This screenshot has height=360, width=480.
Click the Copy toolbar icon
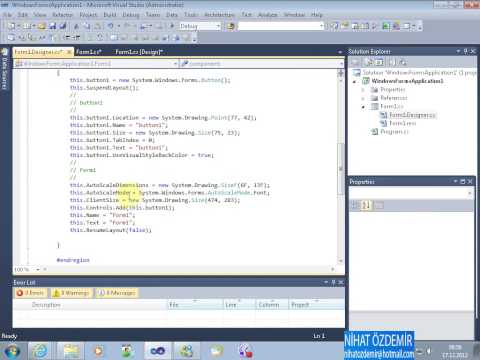coord(87,26)
